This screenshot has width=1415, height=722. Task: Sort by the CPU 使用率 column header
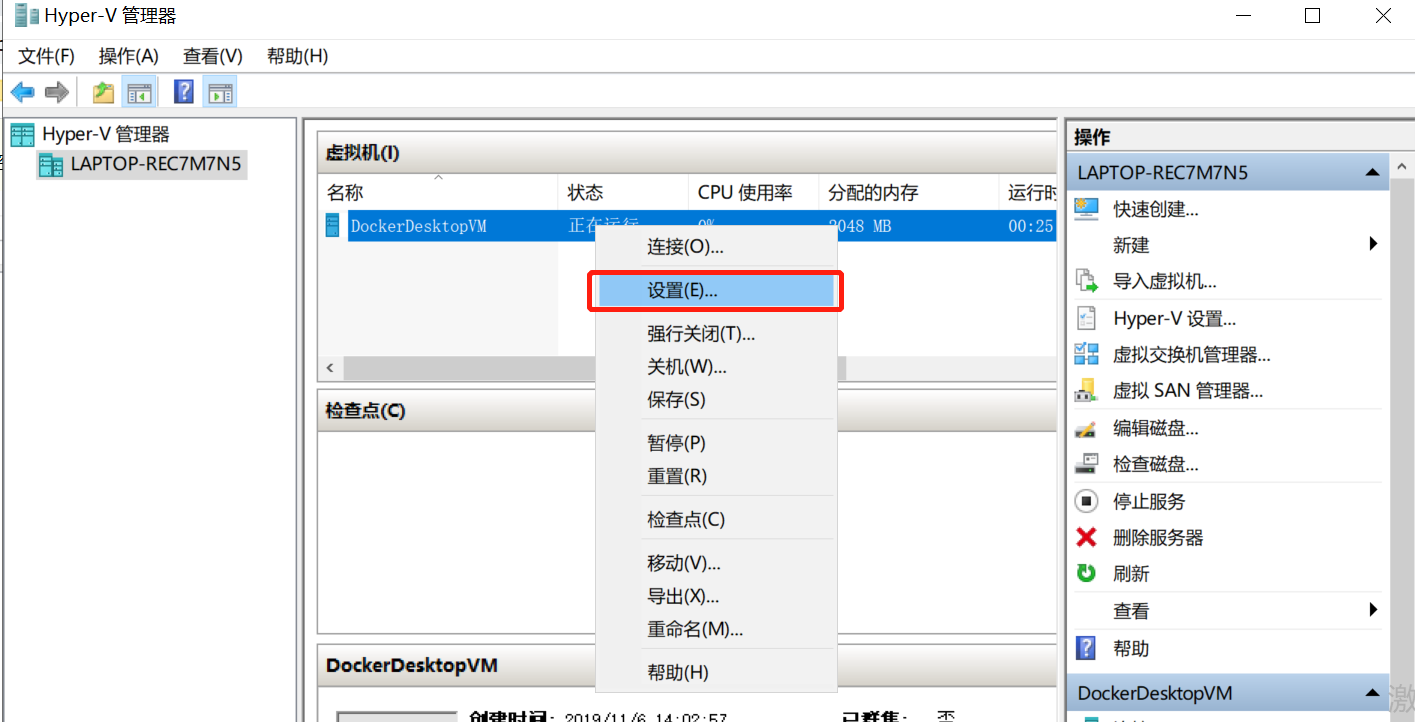753,192
